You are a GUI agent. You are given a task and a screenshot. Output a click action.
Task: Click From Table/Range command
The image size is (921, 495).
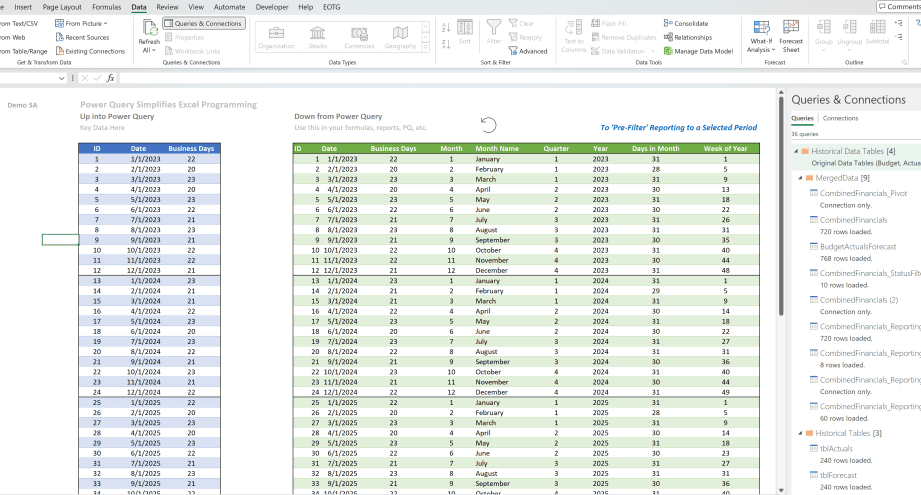(x=23, y=51)
